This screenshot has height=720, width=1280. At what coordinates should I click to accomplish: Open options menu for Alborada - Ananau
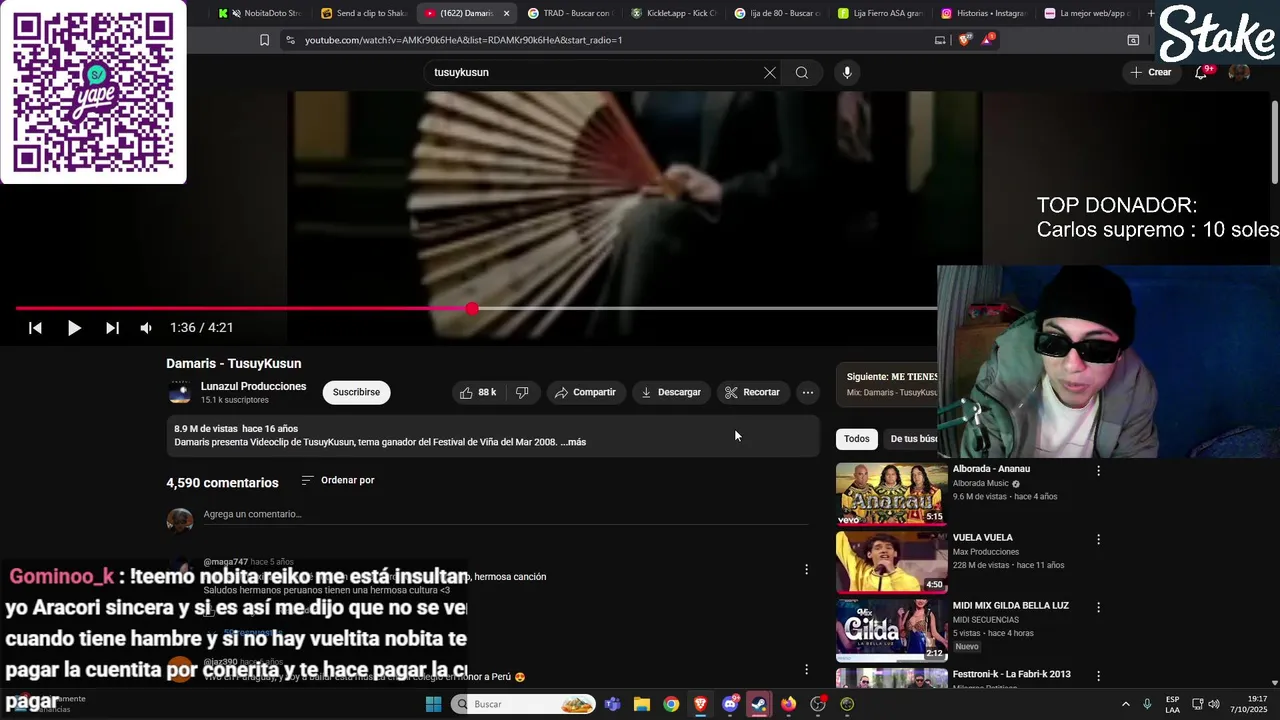tap(1098, 471)
